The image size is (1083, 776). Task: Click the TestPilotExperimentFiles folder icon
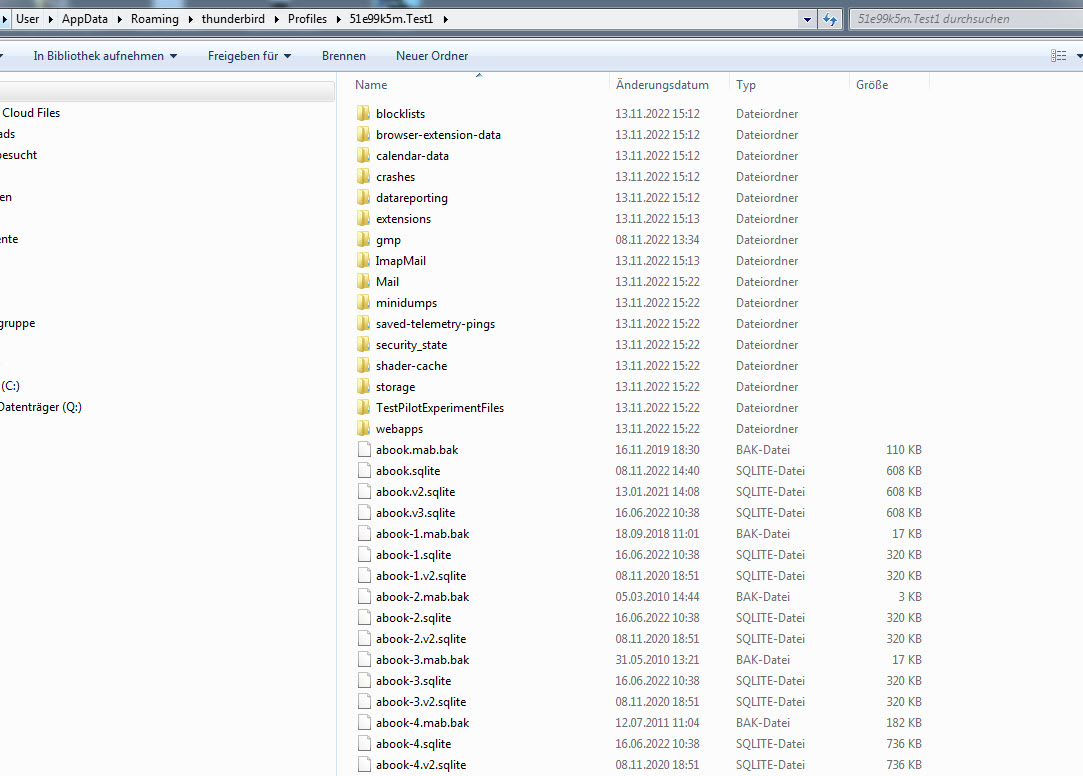click(363, 407)
